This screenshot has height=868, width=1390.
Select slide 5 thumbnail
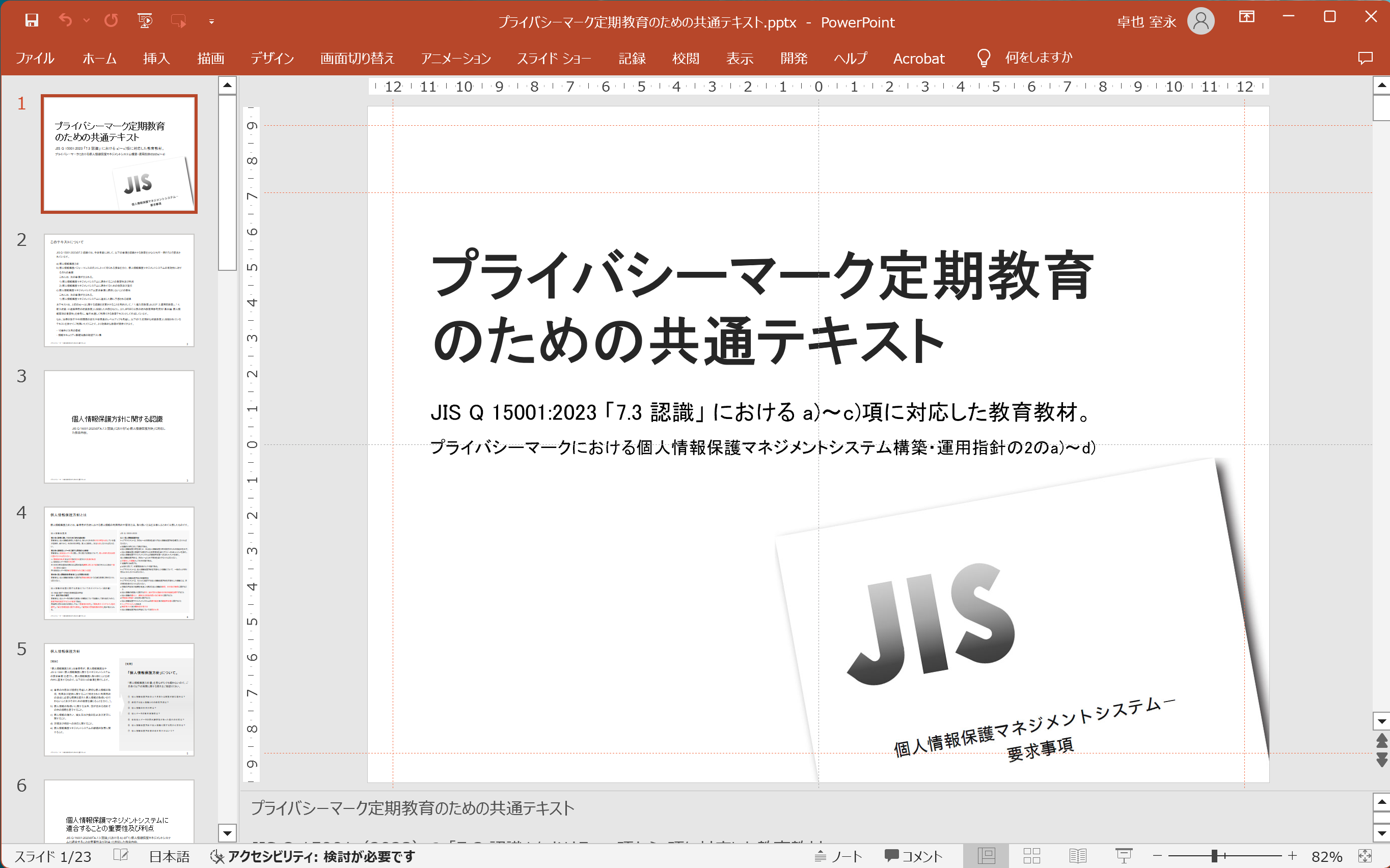click(x=119, y=699)
